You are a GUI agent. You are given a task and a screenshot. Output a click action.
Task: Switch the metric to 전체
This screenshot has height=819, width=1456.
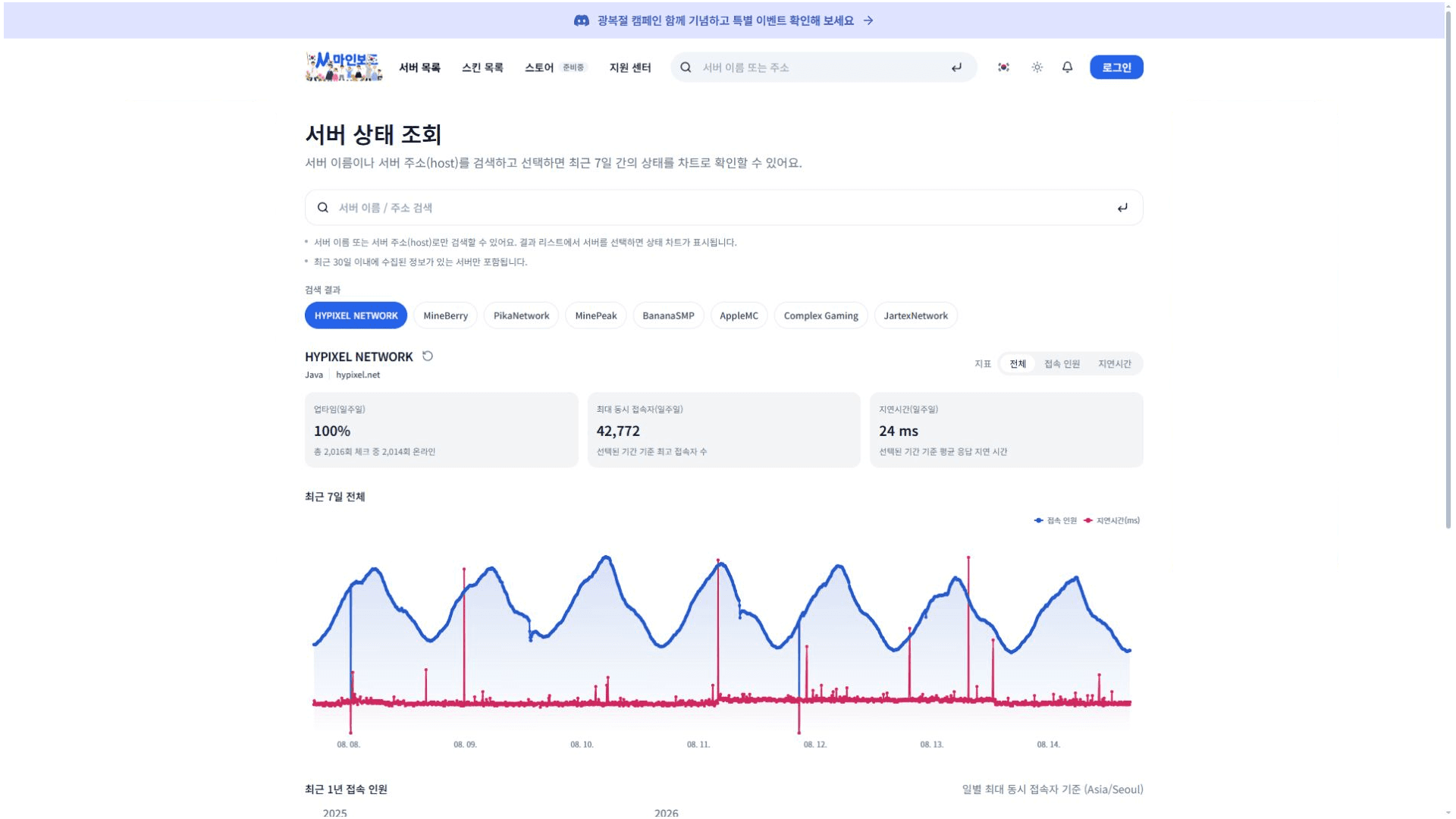[x=1018, y=364]
